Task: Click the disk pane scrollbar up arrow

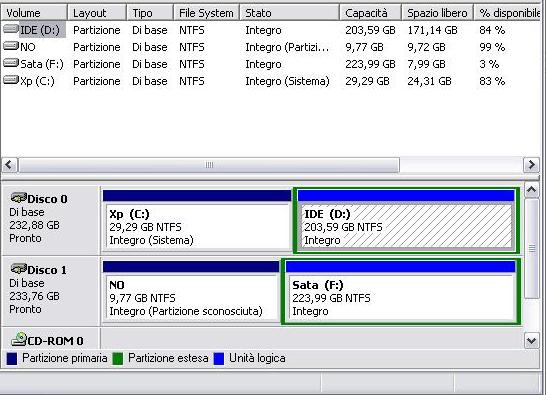Action: 531,190
